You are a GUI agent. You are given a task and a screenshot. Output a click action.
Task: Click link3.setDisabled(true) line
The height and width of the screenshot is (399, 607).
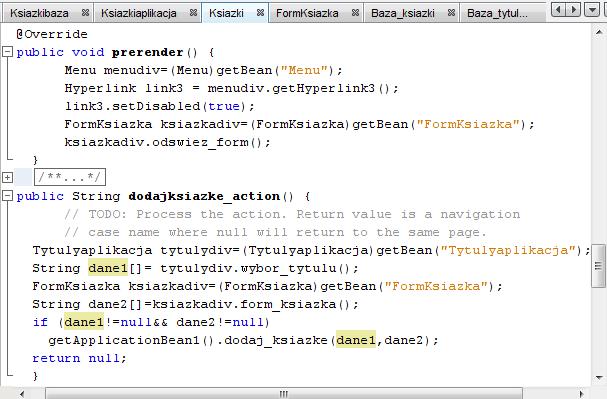click(159, 106)
